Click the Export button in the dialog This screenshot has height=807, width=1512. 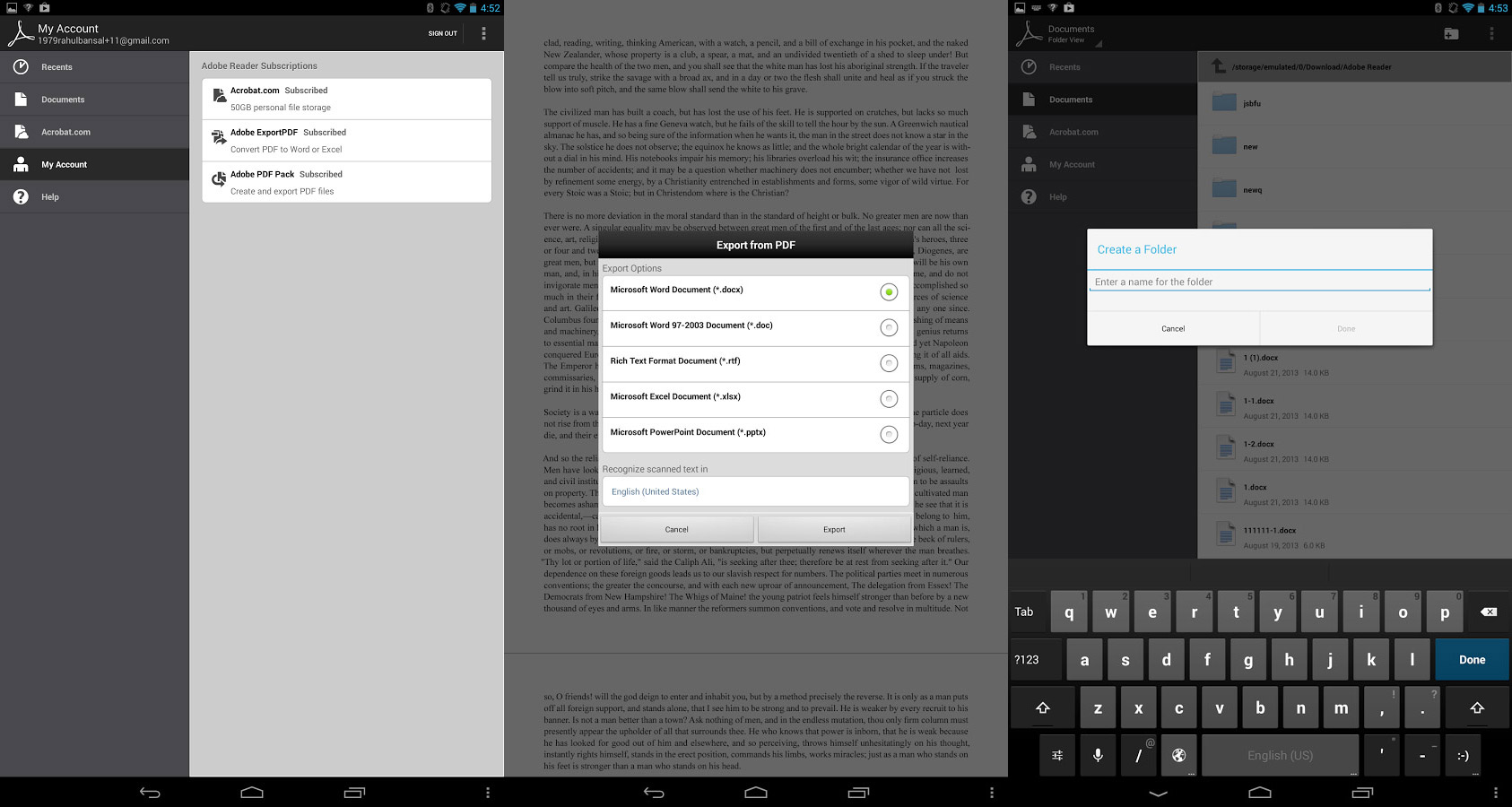pos(834,529)
